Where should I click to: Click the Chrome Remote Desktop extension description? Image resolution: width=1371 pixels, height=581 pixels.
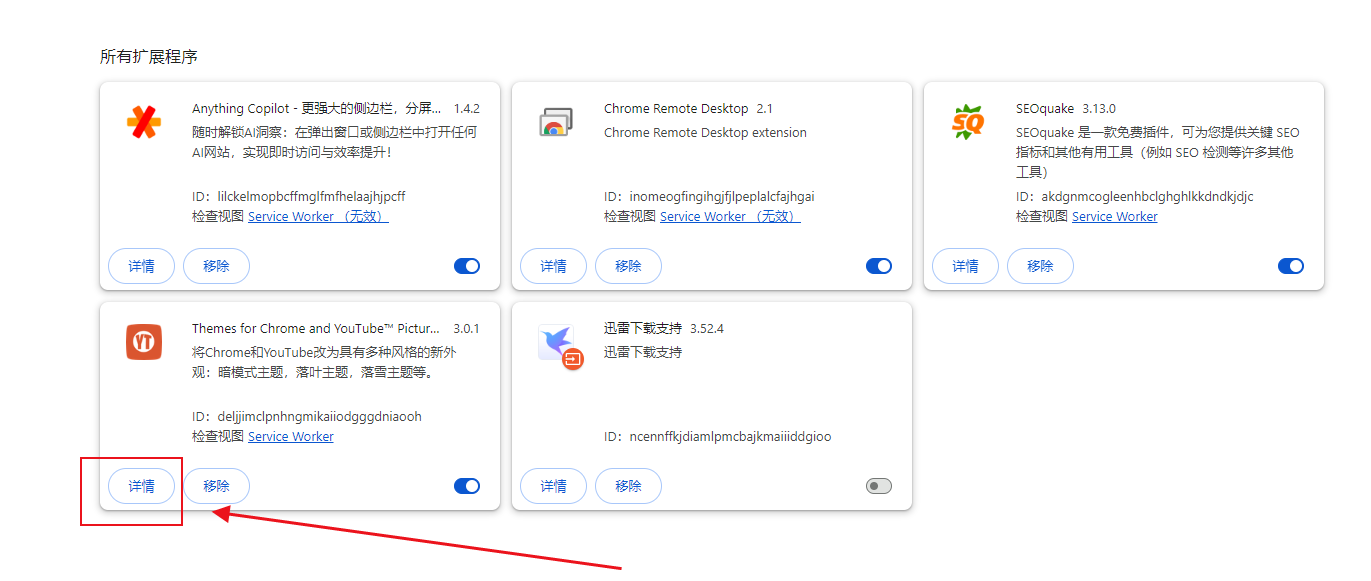(x=705, y=133)
